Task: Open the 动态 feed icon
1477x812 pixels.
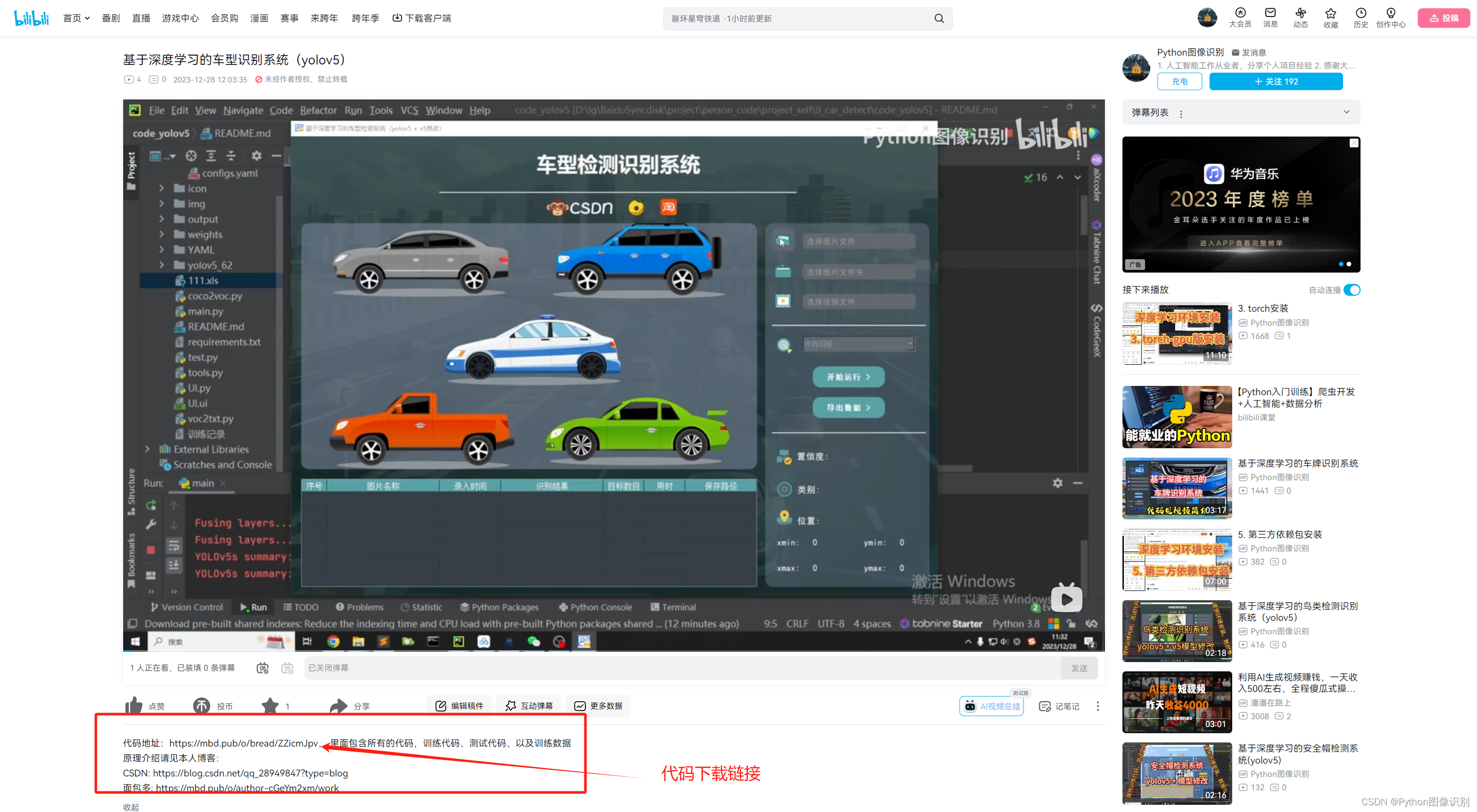Action: (x=1300, y=18)
